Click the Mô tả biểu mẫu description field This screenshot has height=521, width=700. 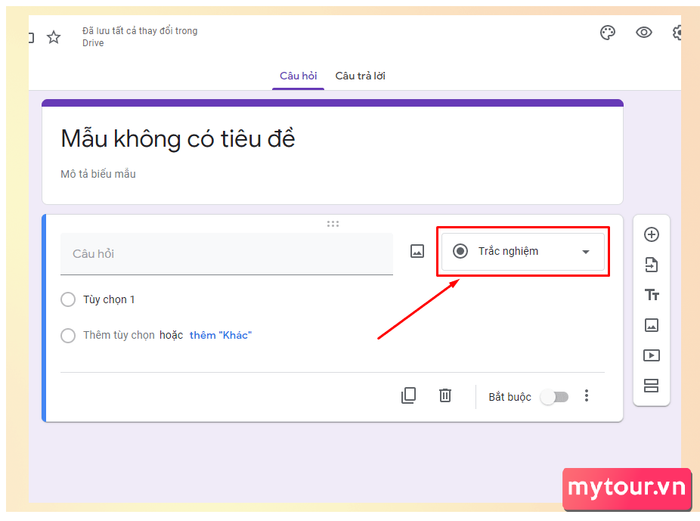point(98,174)
